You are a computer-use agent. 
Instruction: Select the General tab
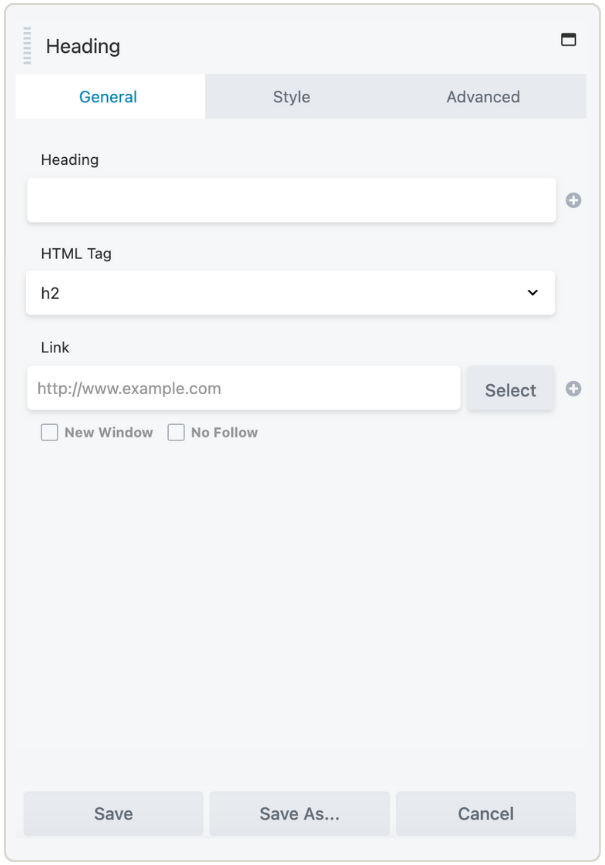point(110,97)
